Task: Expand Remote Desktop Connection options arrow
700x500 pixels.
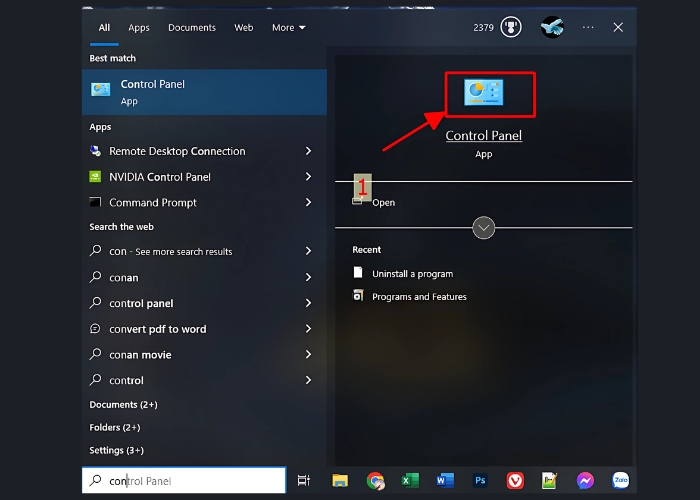Action: pyautogui.click(x=308, y=151)
